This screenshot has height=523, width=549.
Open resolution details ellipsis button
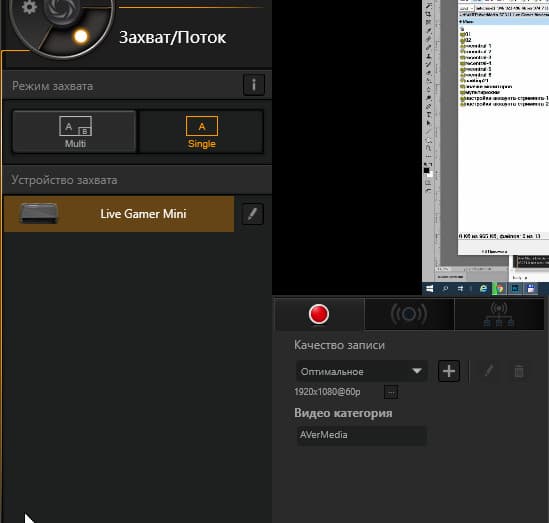[391, 392]
